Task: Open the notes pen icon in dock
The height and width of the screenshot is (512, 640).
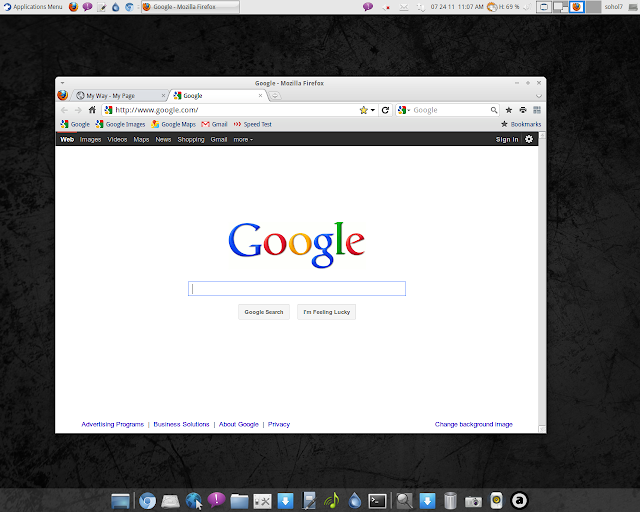Action: (x=309, y=501)
